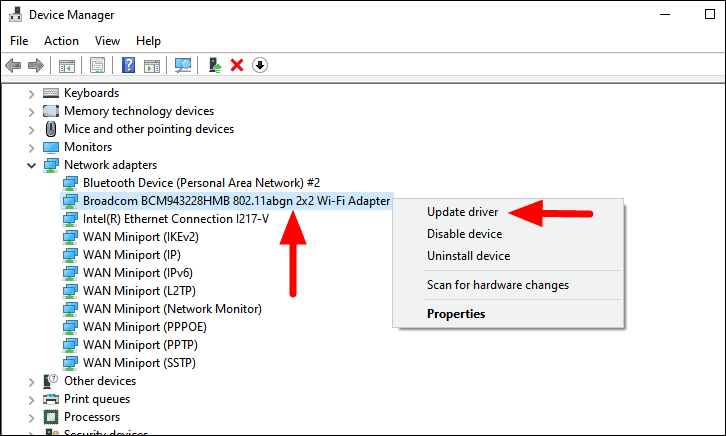
Task: Click the Processors chip icon
Action: point(51,417)
